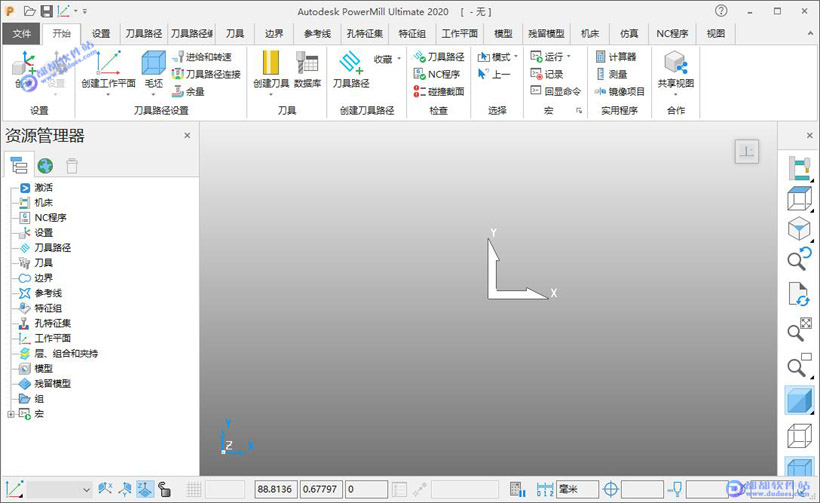Click the zoom to fit magnifier
This screenshot has height=503, width=820.
click(800, 328)
